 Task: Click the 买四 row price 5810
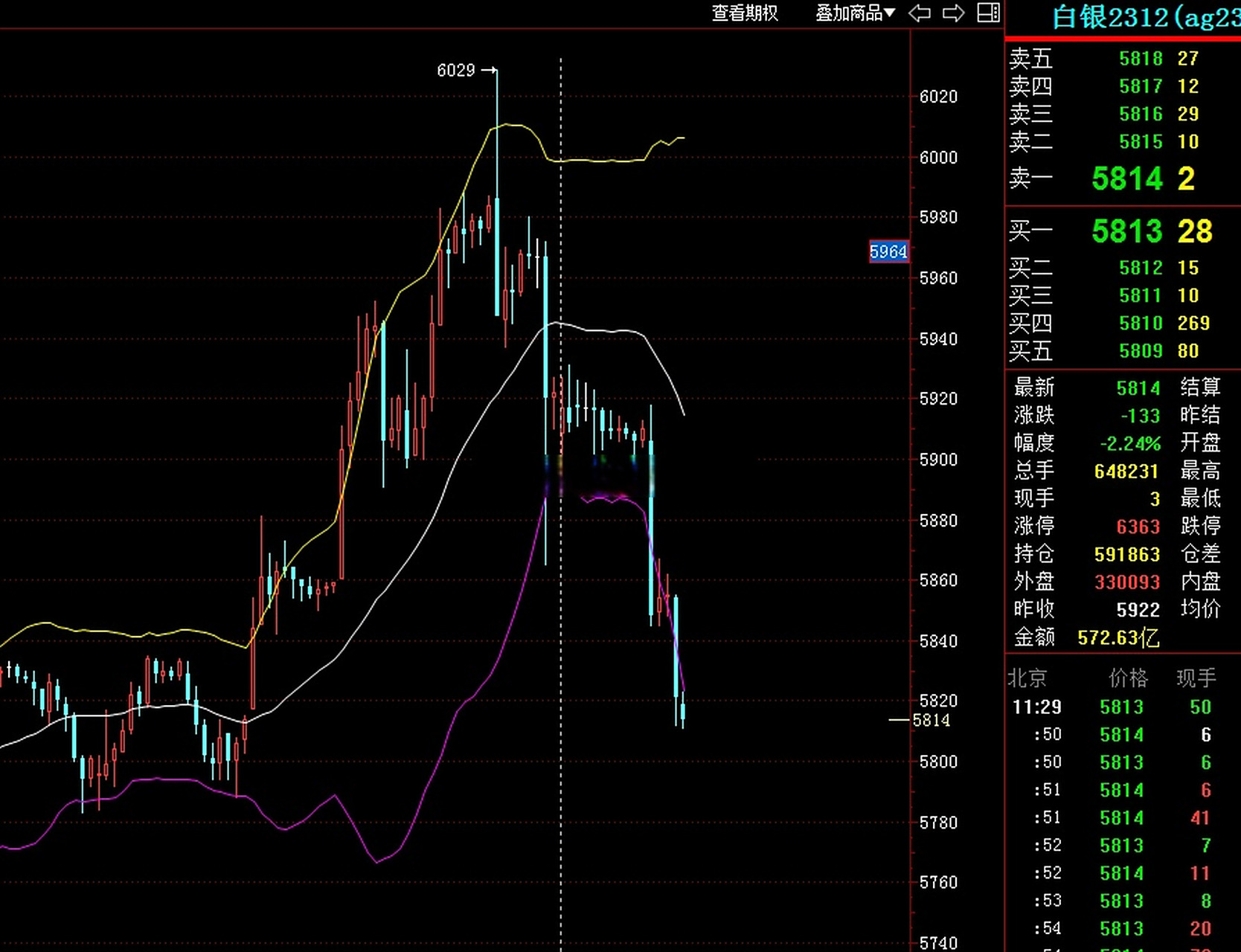(x=1141, y=324)
